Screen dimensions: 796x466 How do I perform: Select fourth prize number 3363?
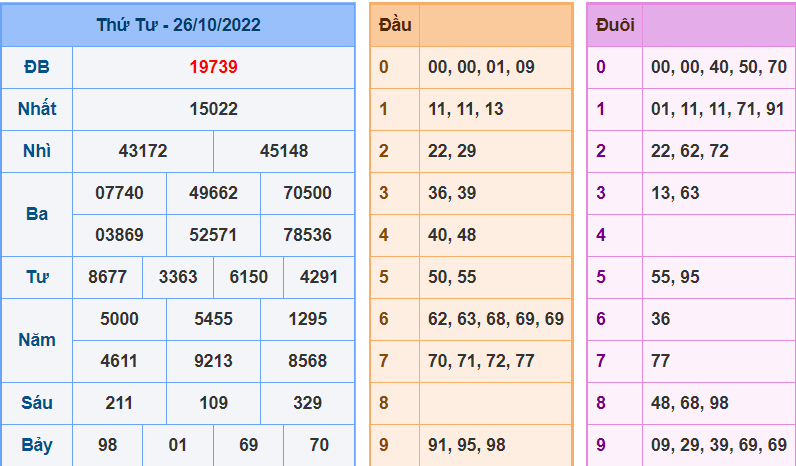pos(178,277)
